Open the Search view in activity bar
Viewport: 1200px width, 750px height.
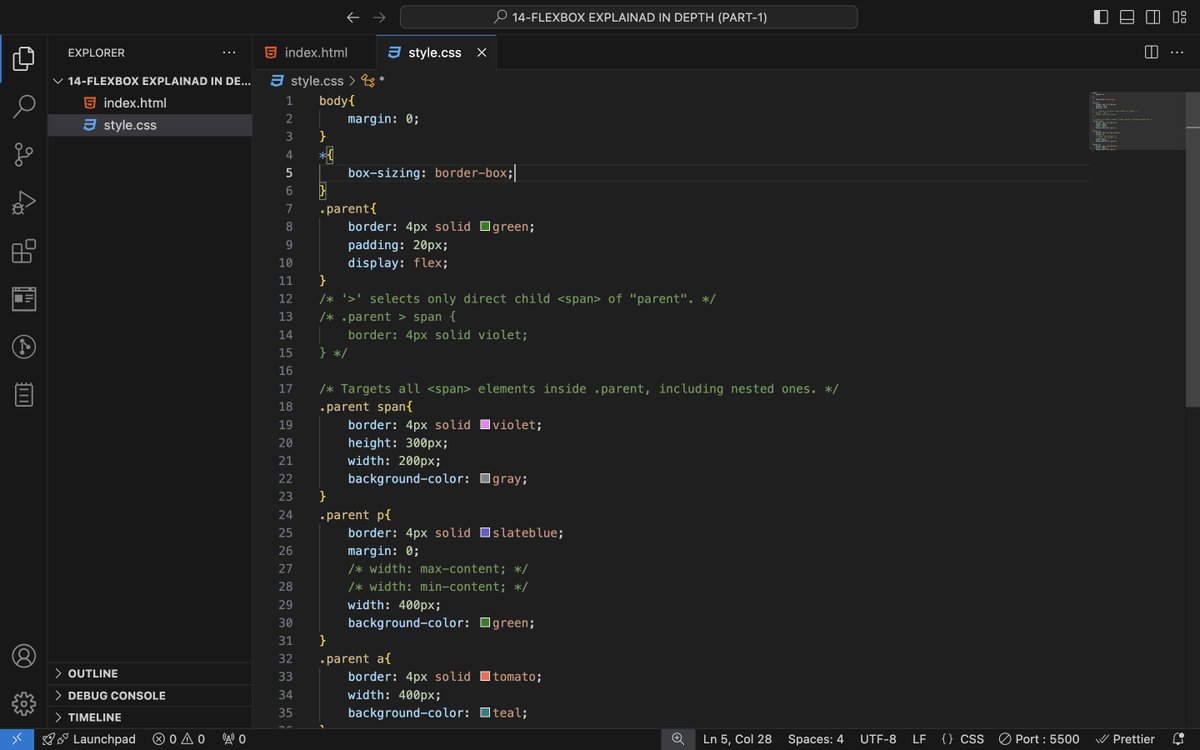click(x=24, y=107)
